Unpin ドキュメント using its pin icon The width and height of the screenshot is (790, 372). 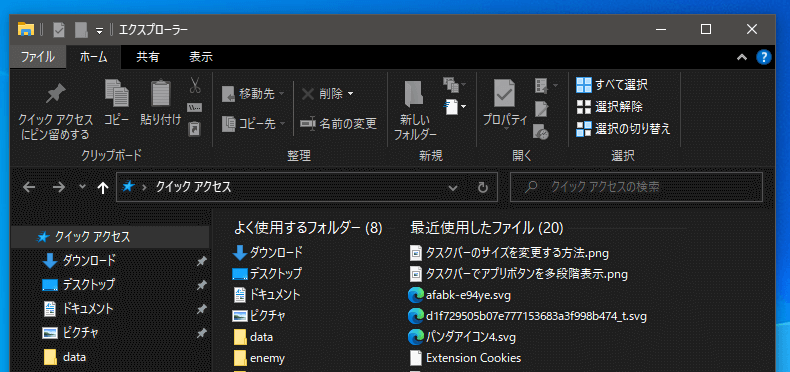(x=201, y=308)
